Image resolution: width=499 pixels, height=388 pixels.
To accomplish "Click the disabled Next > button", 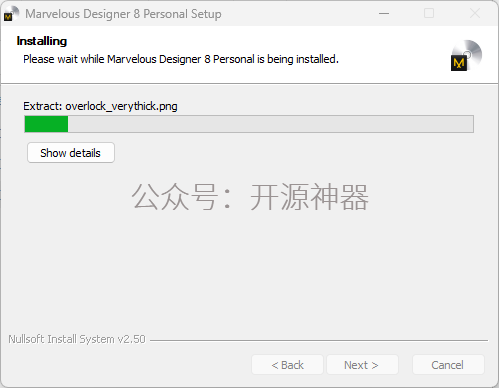I will [362, 365].
